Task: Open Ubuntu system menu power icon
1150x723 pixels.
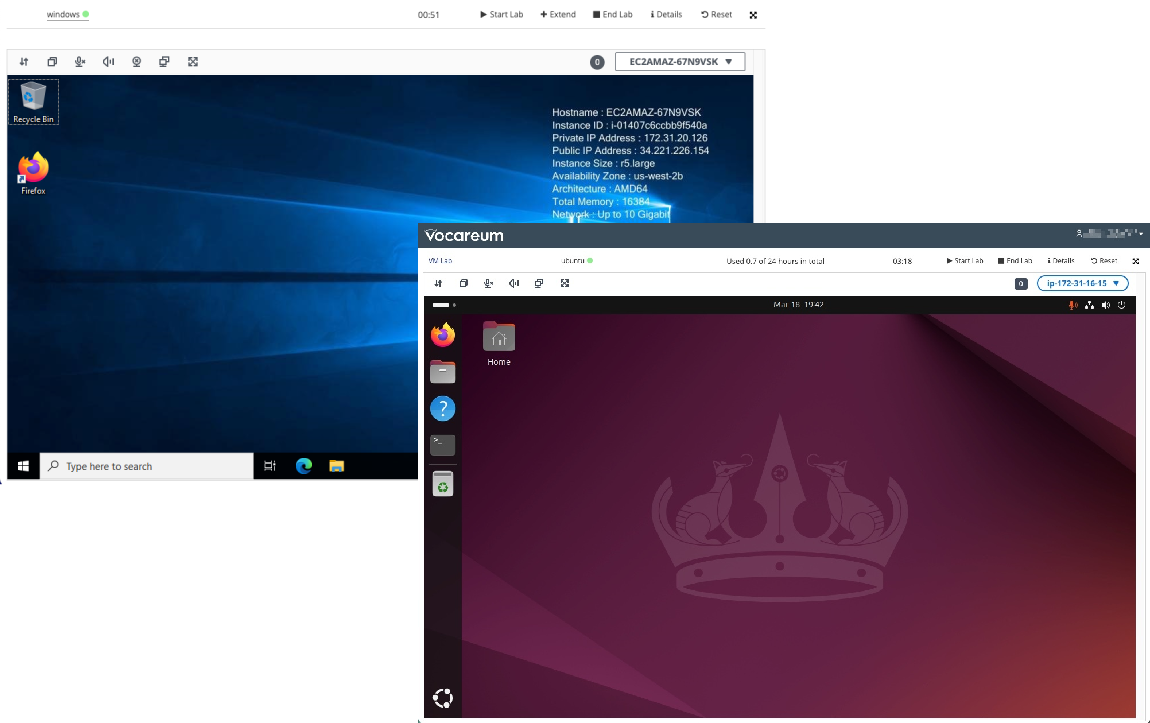Action: (1121, 305)
